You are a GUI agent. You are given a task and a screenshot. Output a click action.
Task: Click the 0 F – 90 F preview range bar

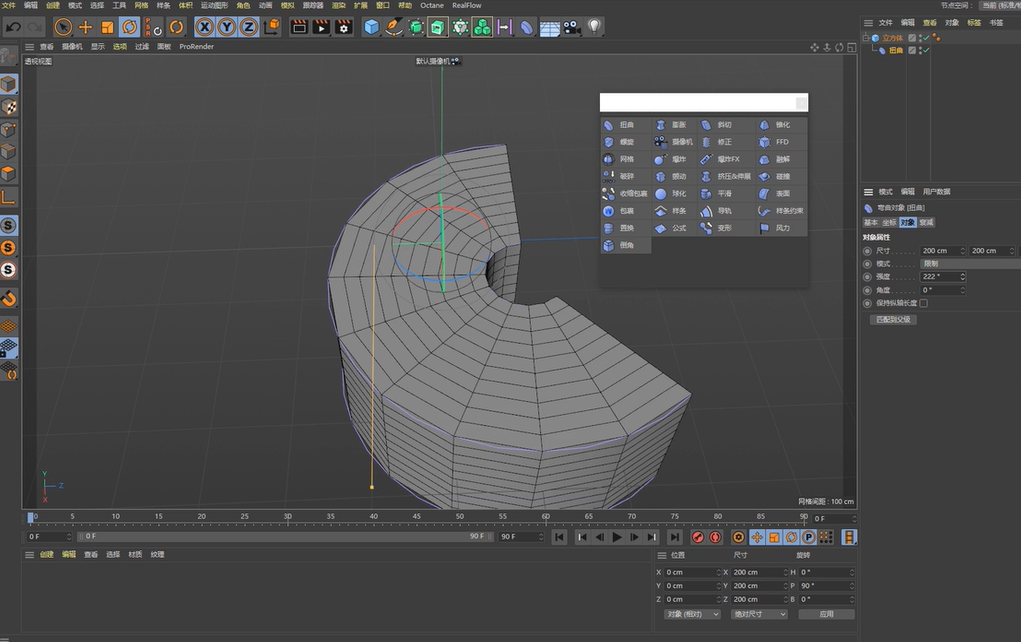[x=284, y=537]
